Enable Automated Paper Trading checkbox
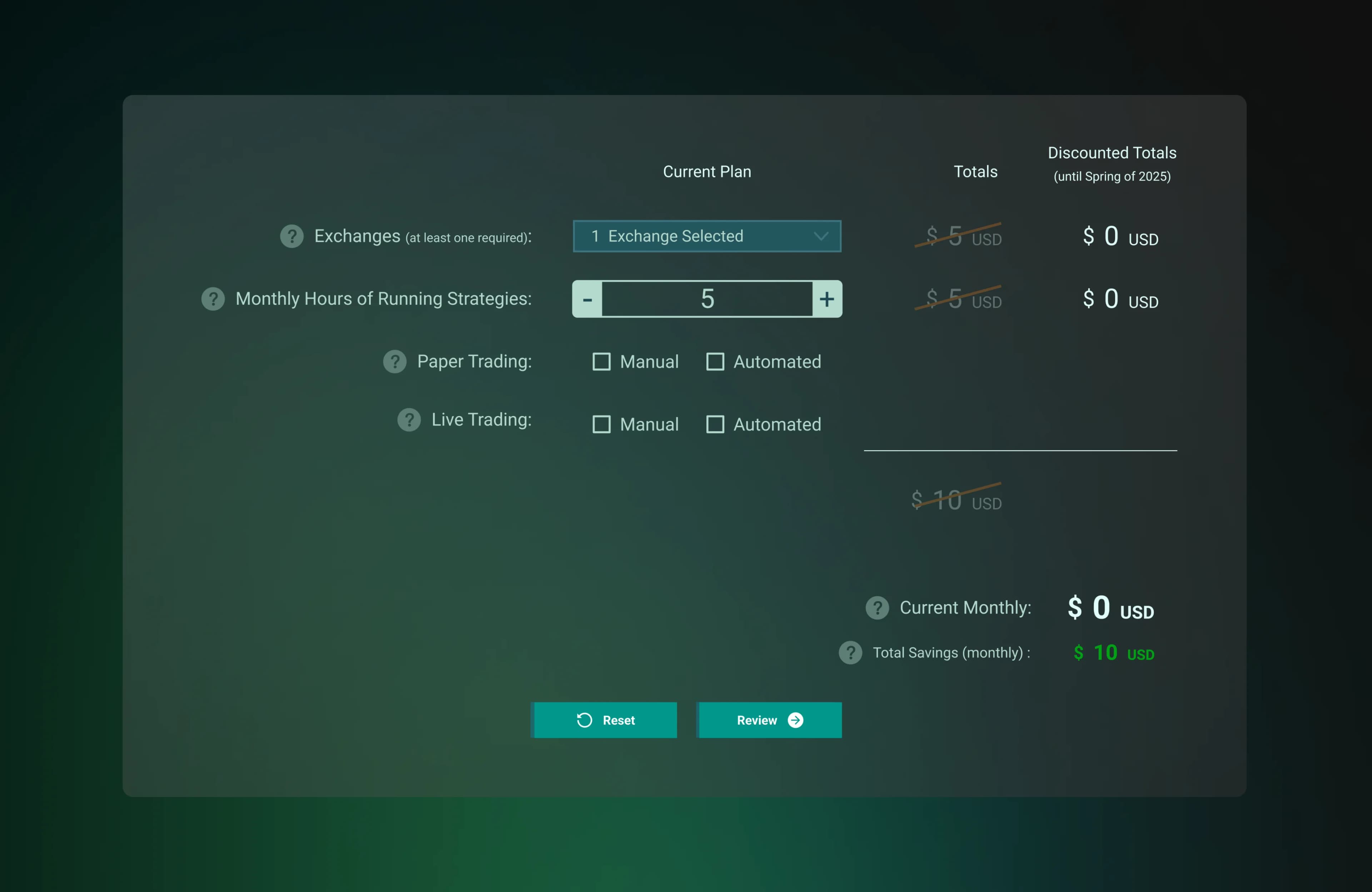This screenshot has height=892, width=1372. pyautogui.click(x=715, y=362)
